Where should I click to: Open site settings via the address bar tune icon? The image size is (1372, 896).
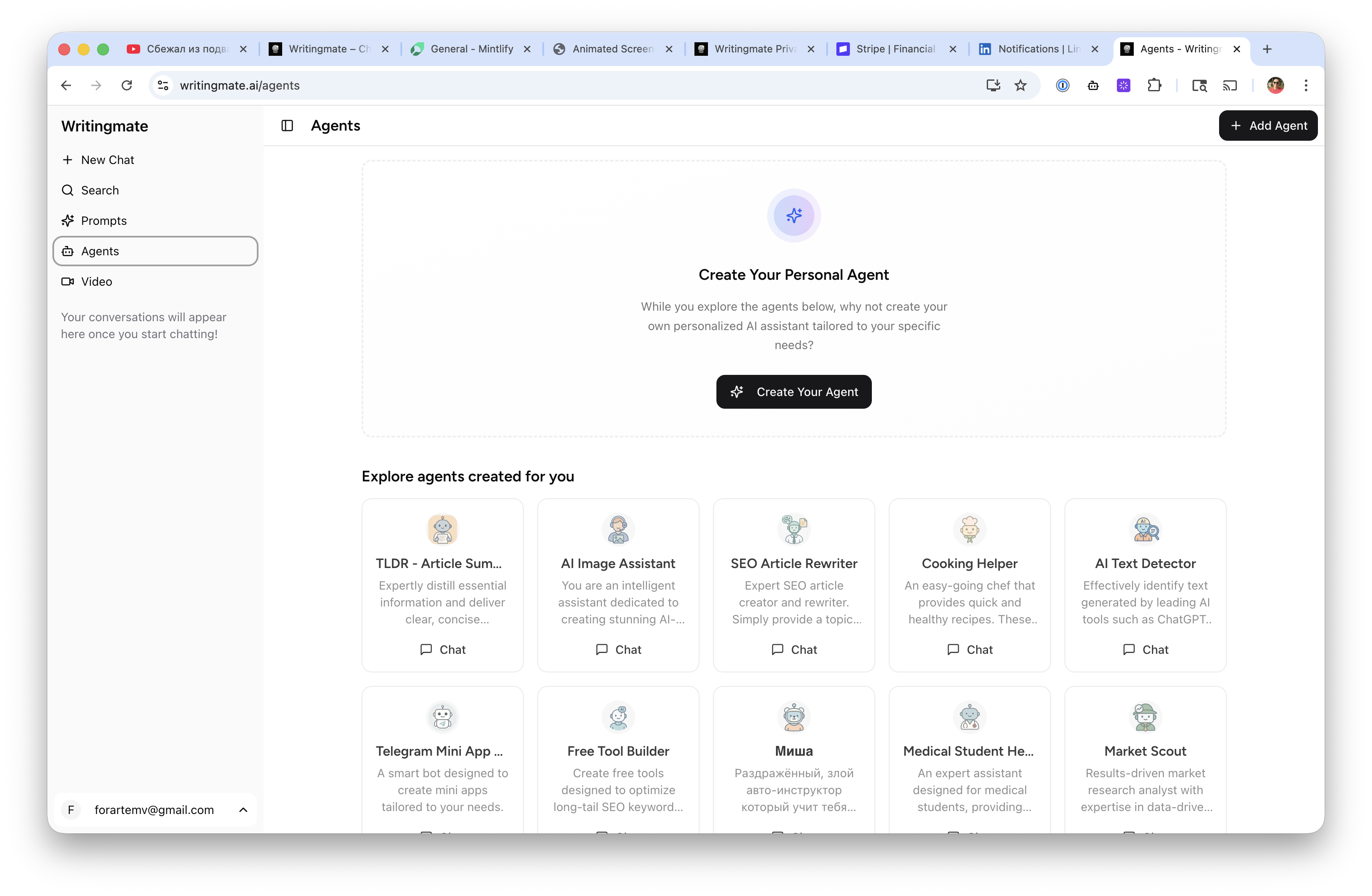(163, 85)
